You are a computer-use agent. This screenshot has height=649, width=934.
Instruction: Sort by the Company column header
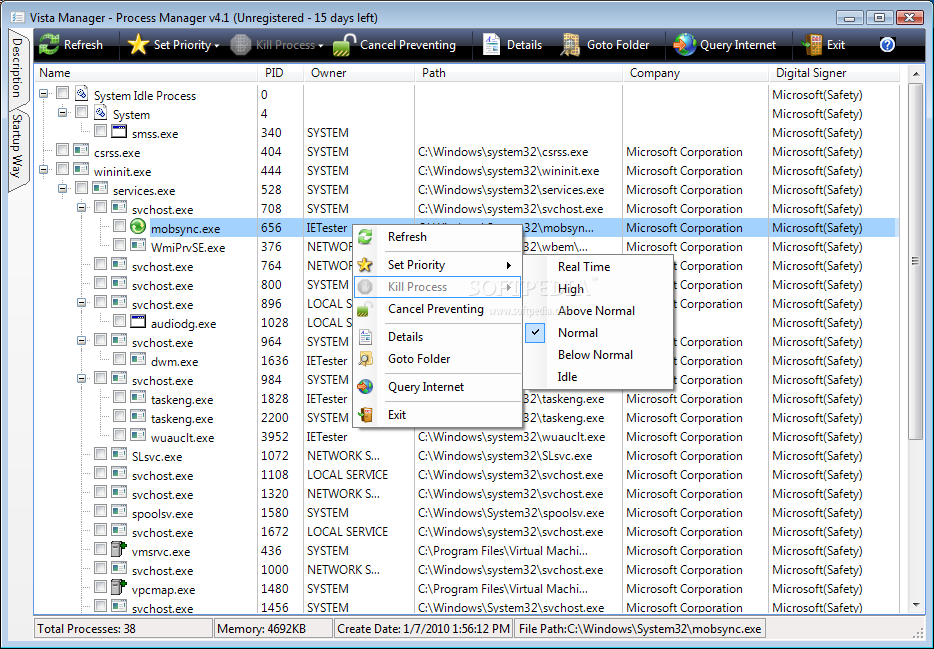click(695, 73)
